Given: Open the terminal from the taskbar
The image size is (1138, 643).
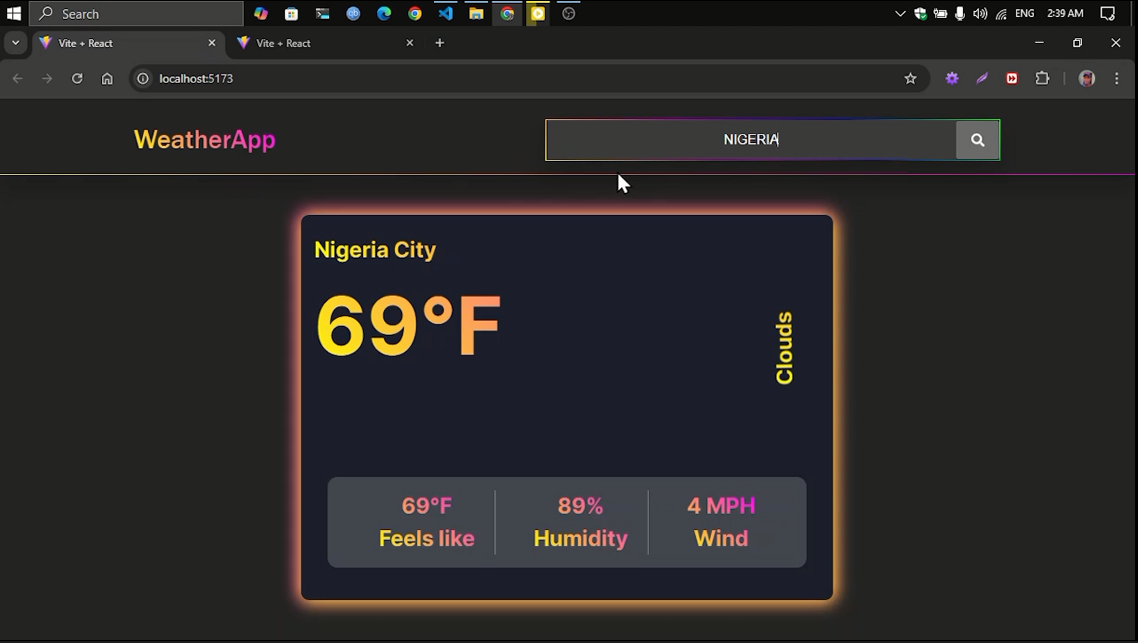Looking at the screenshot, I should [x=322, y=13].
